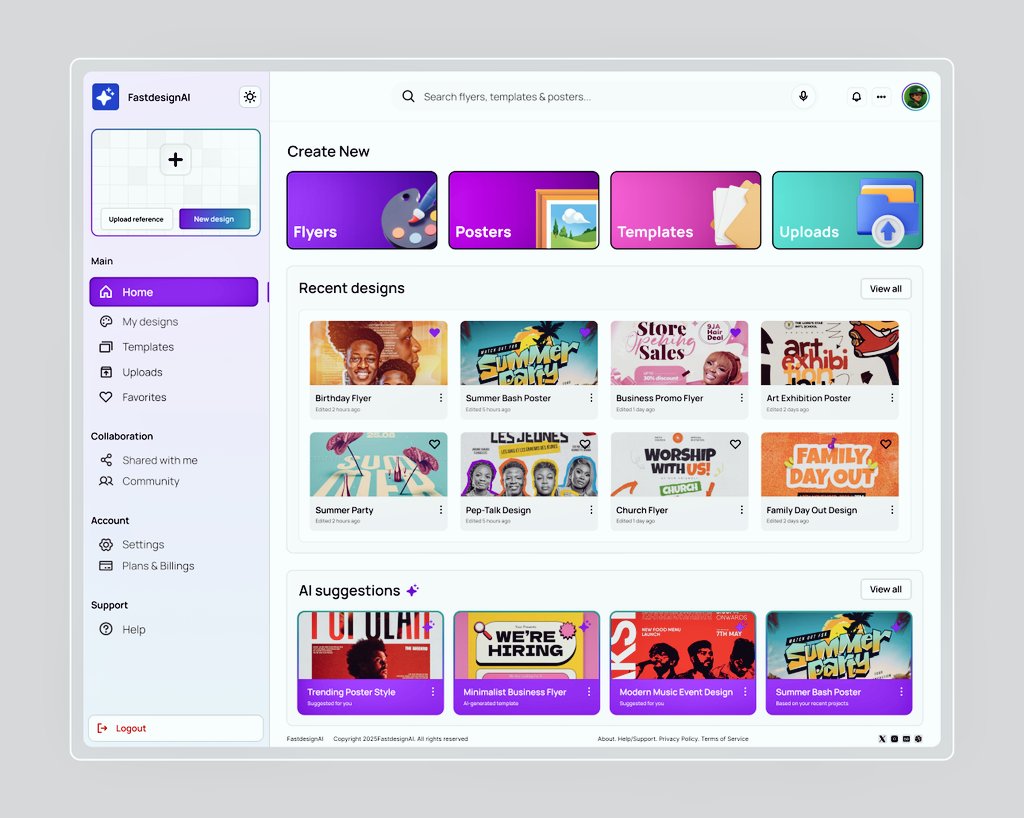Open AI-suggested Summer Bash Poster options menu
This screenshot has height=818, width=1024.
tap(901, 691)
